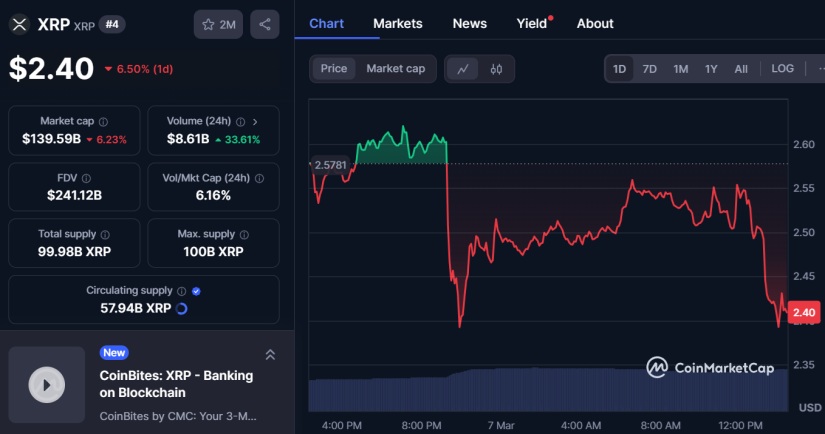Go to the Yield tab

point(532,24)
